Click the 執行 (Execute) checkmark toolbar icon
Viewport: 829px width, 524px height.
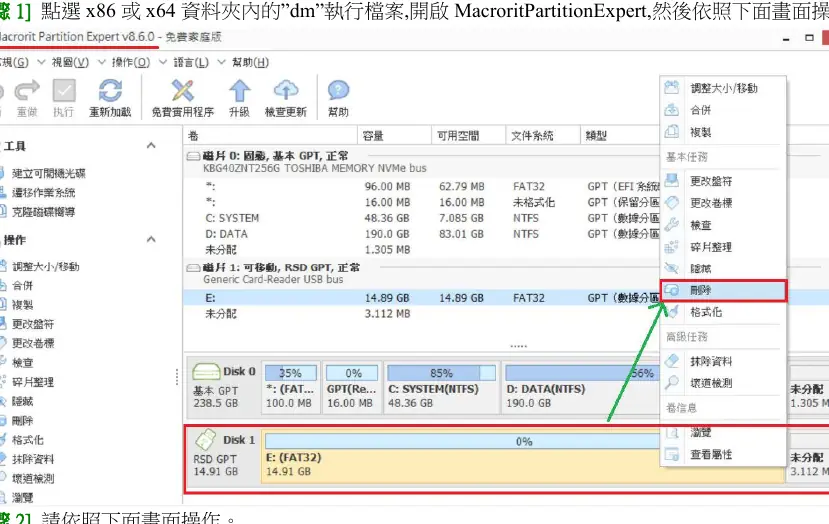click(64, 91)
